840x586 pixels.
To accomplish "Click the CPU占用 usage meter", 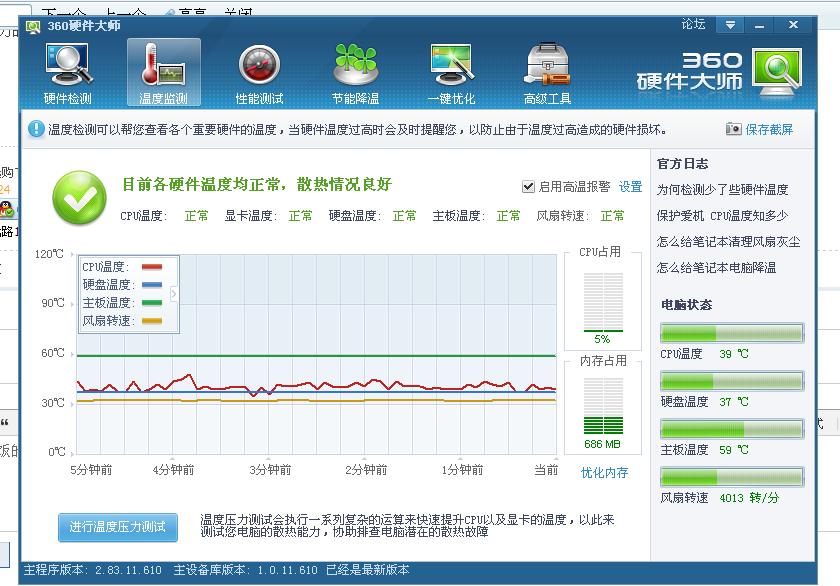I will (x=603, y=303).
